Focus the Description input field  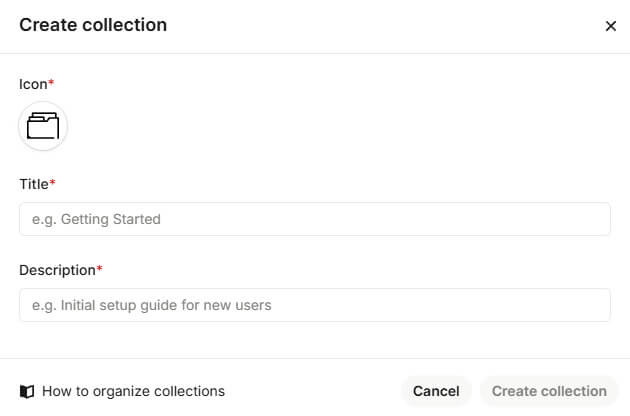(314, 305)
